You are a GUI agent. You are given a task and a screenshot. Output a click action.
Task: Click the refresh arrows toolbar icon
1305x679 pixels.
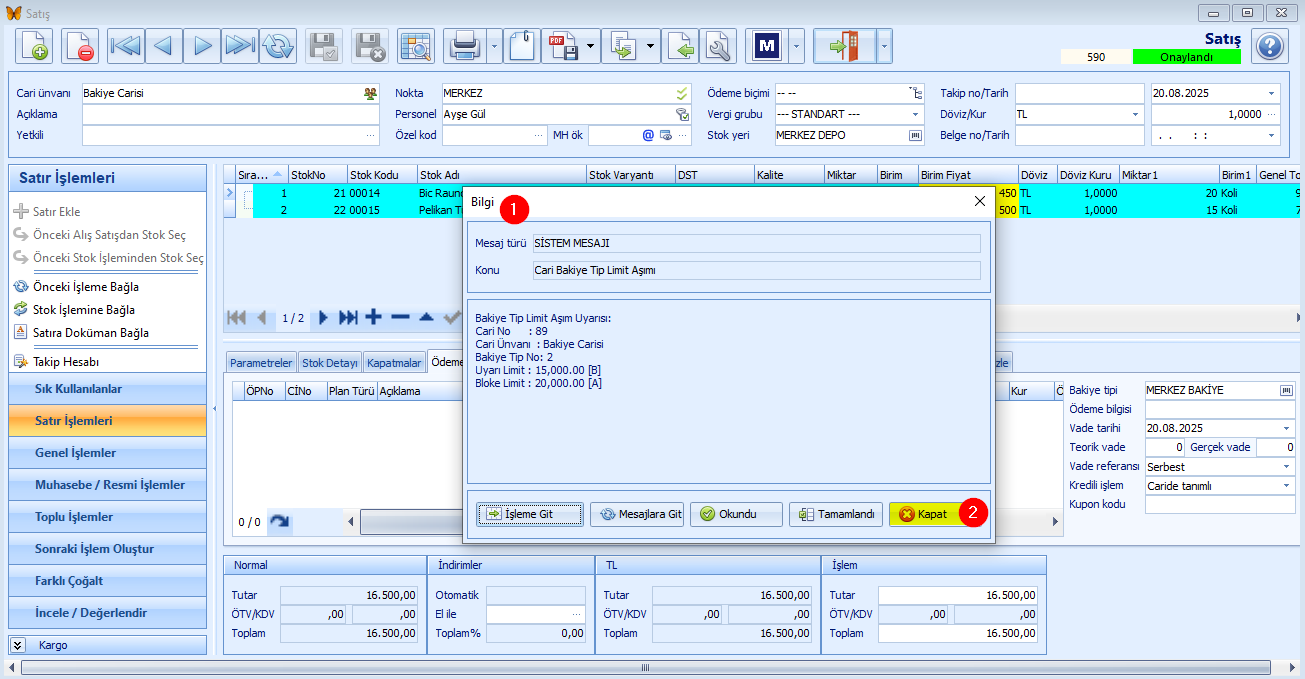click(278, 46)
